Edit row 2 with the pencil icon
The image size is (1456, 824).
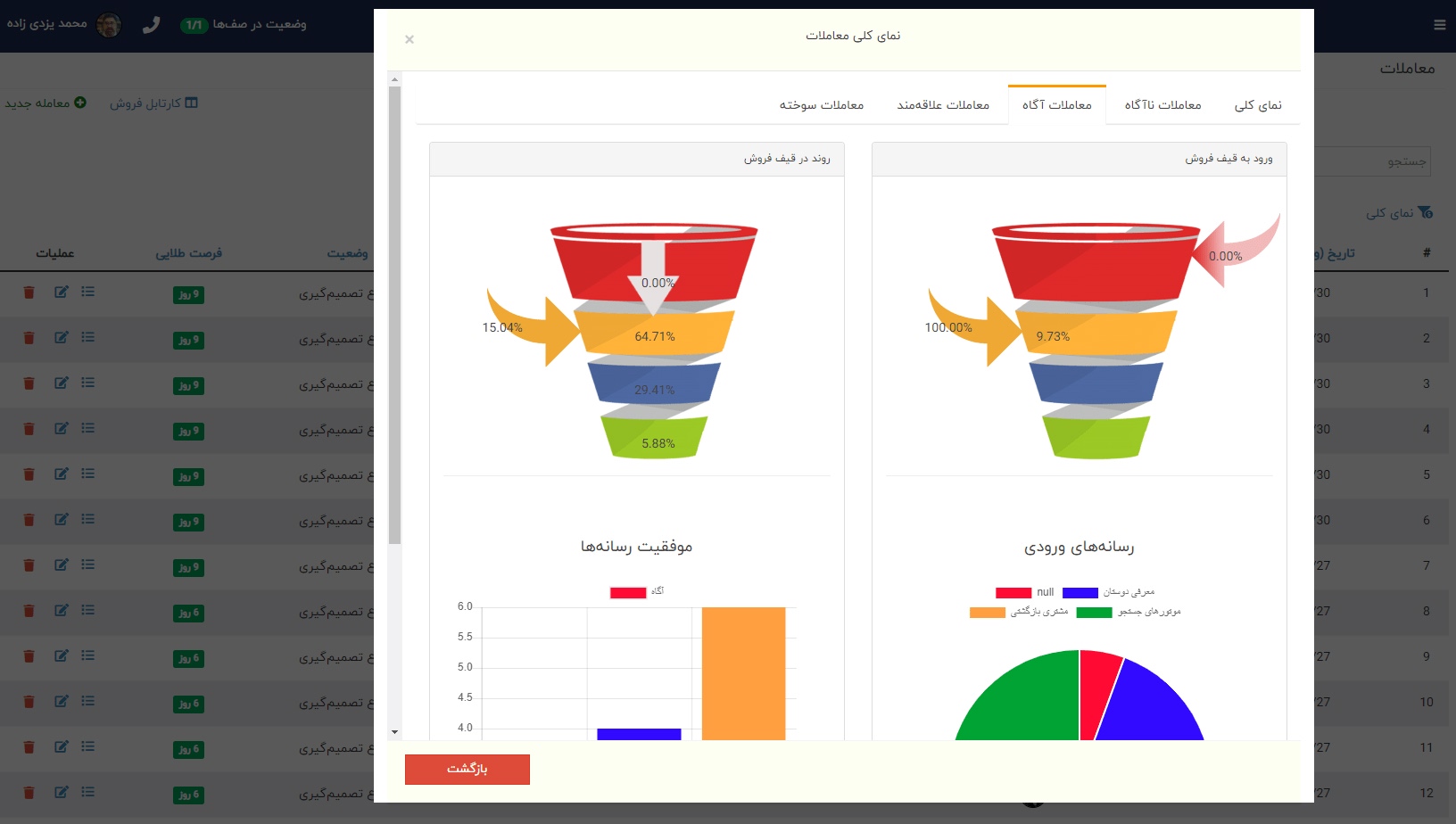coord(61,338)
